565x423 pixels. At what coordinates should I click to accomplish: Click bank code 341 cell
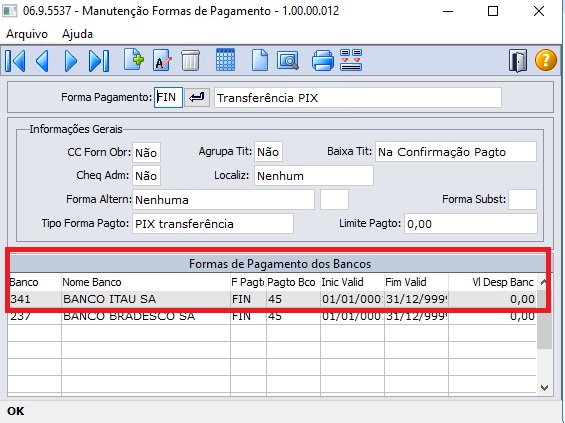click(35, 299)
